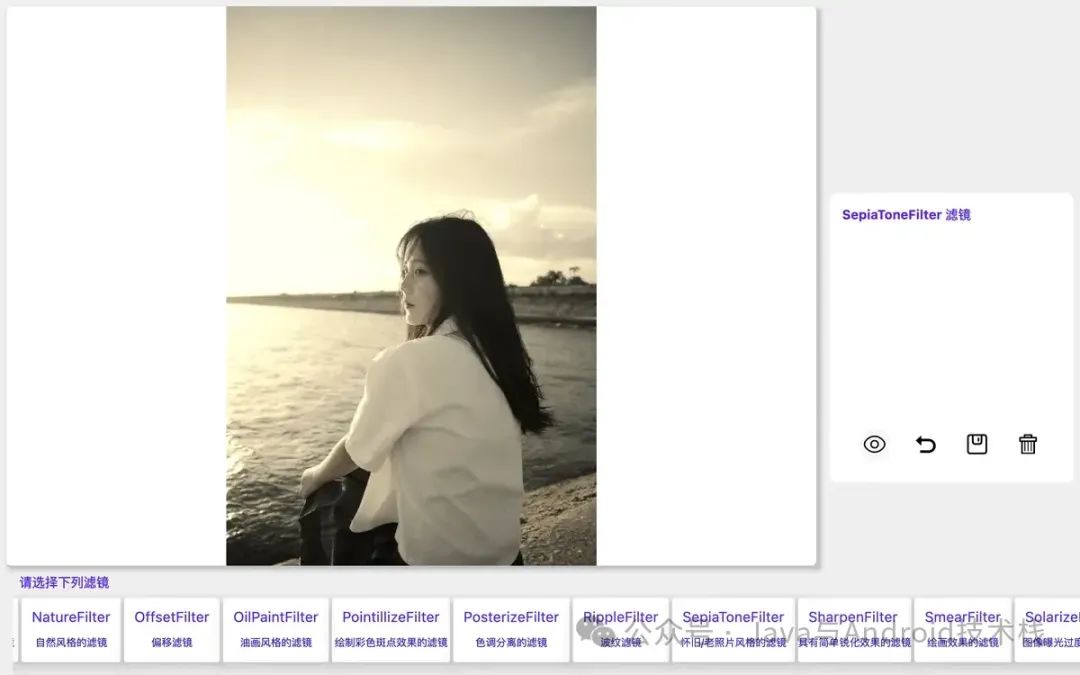Toggle preview with the eye icon

874,444
